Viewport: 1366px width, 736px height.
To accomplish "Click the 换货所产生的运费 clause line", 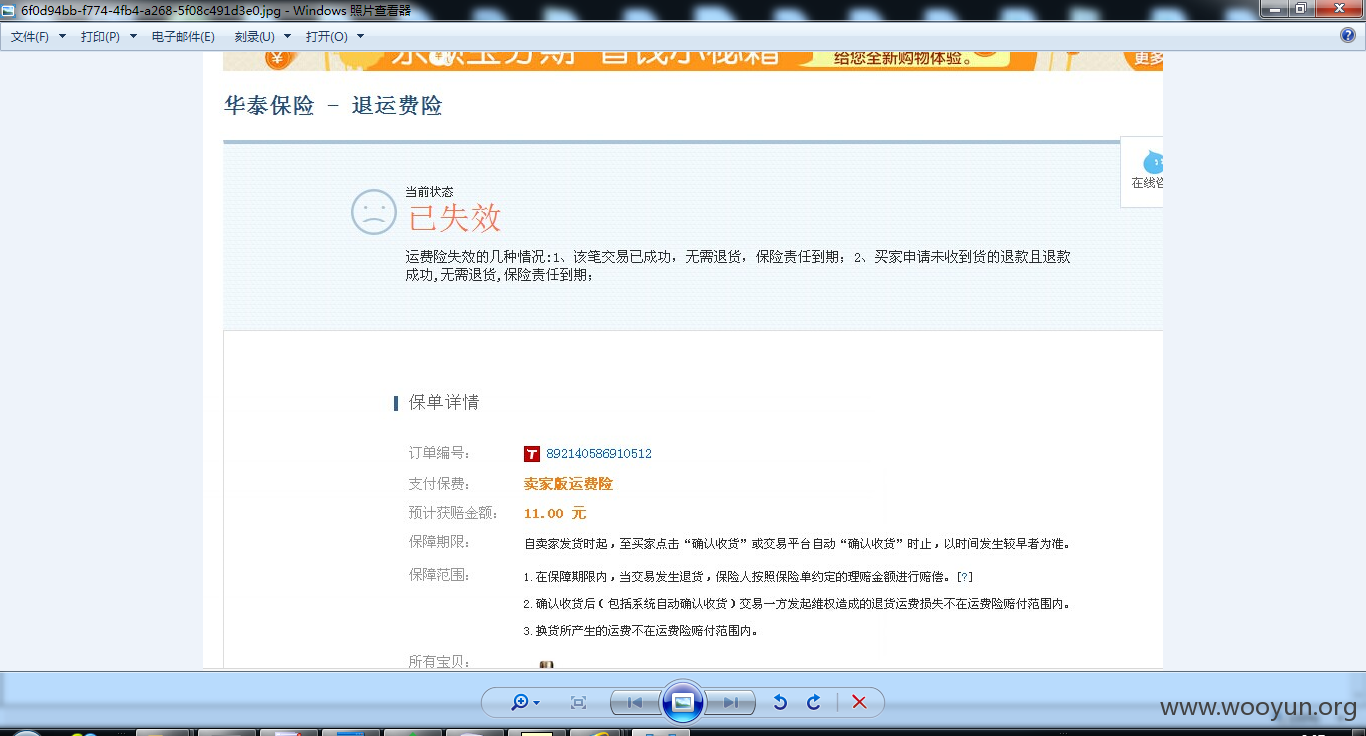I will [640, 631].
